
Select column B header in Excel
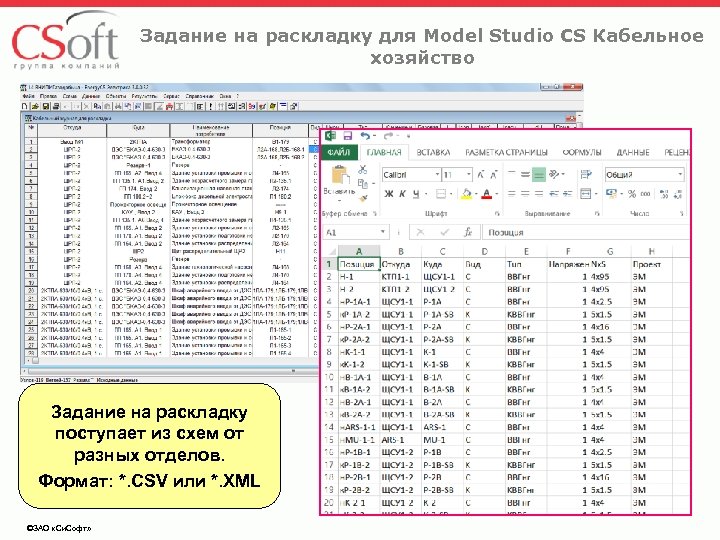[400, 252]
